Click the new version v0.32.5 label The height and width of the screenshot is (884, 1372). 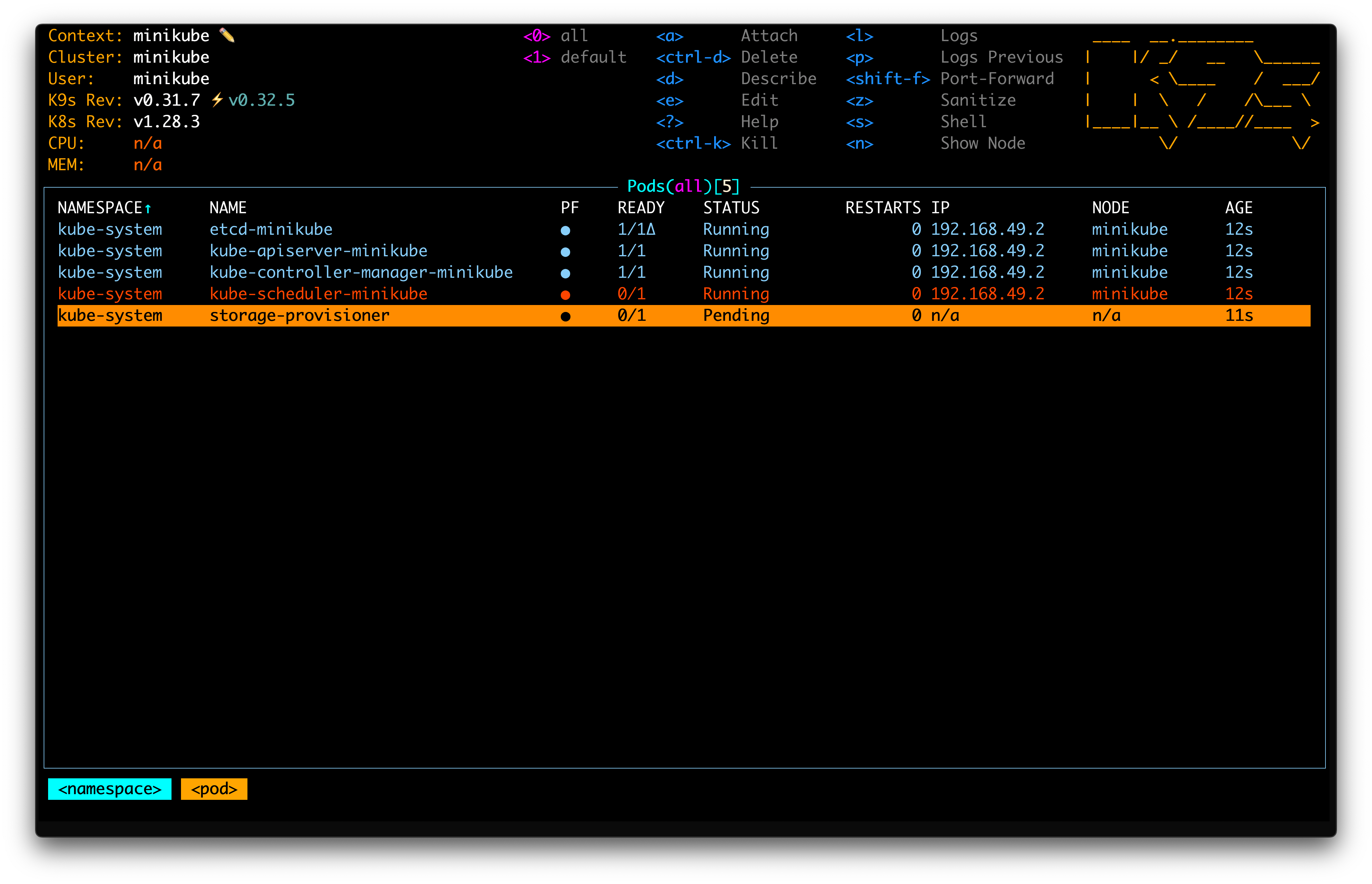pos(262,101)
